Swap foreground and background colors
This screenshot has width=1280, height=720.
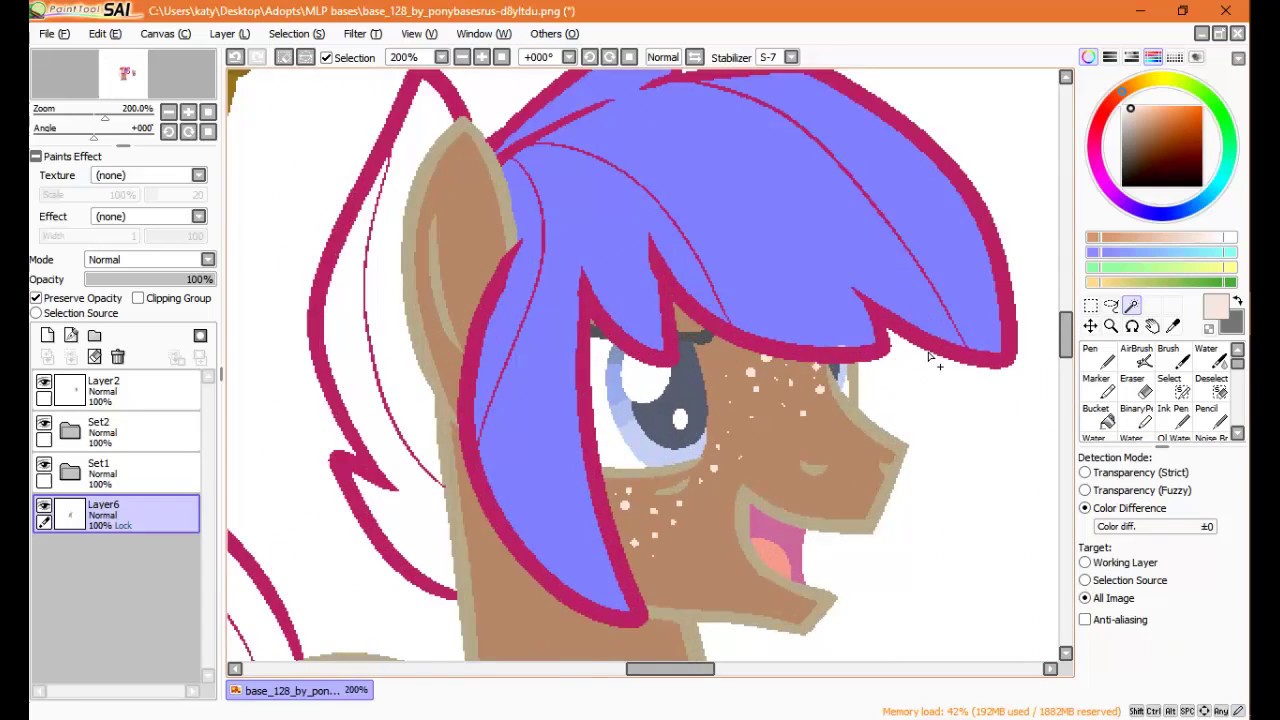pyautogui.click(x=1237, y=301)
